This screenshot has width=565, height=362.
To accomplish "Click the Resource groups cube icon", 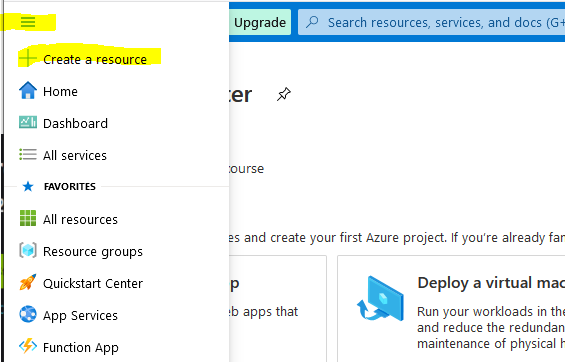I will click(28, 250).
